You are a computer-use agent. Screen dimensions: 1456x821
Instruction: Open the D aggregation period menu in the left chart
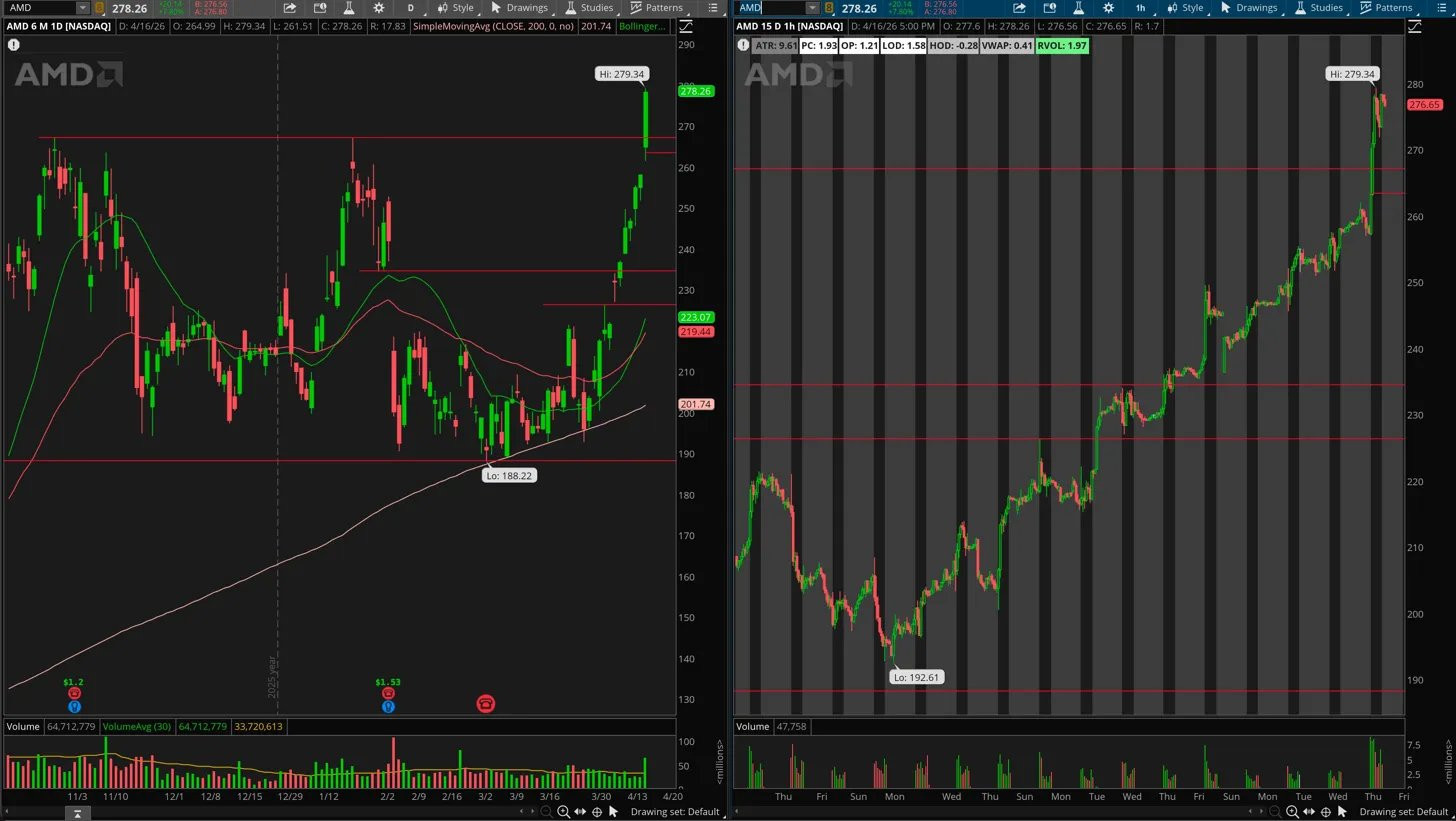[410, 8]
